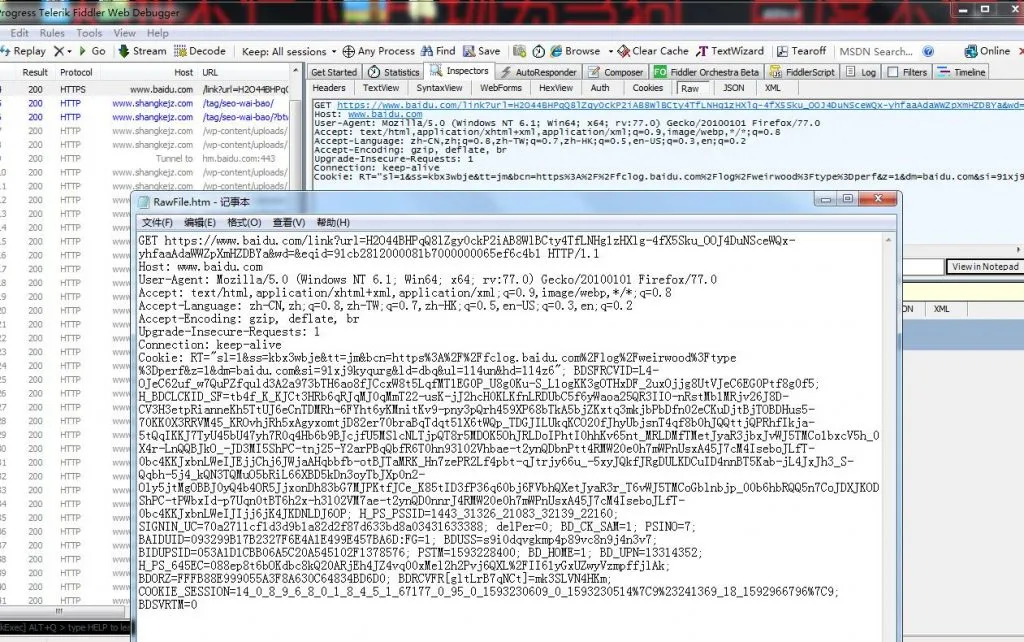Toggle the Filters tab checkbox
Viewport: 1024px width, 642px height.
click(893, 72)
